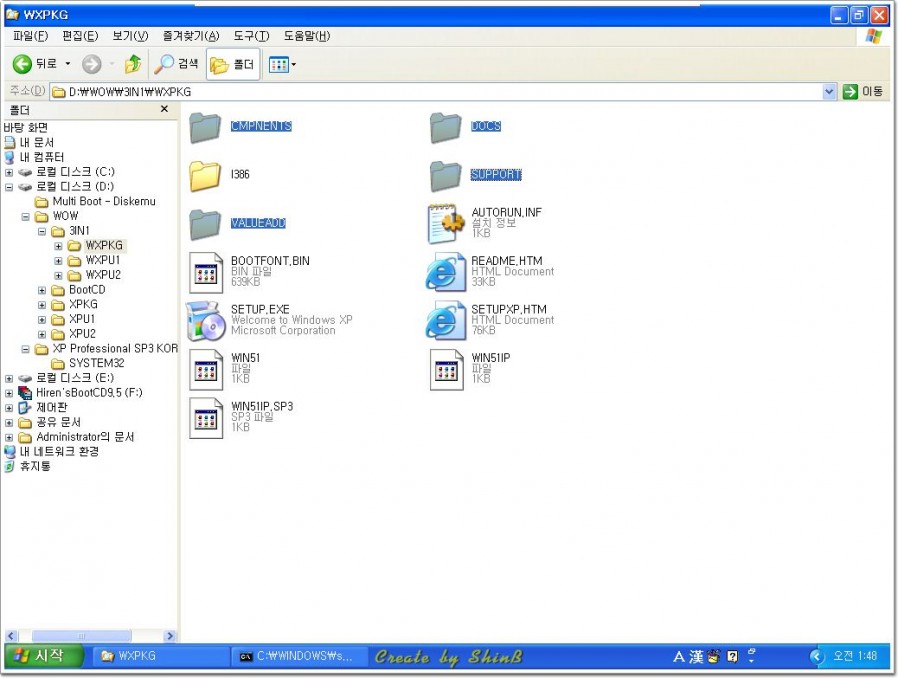Click the folder pane scroll left arrow
The image size is (900, 678).
11,636
